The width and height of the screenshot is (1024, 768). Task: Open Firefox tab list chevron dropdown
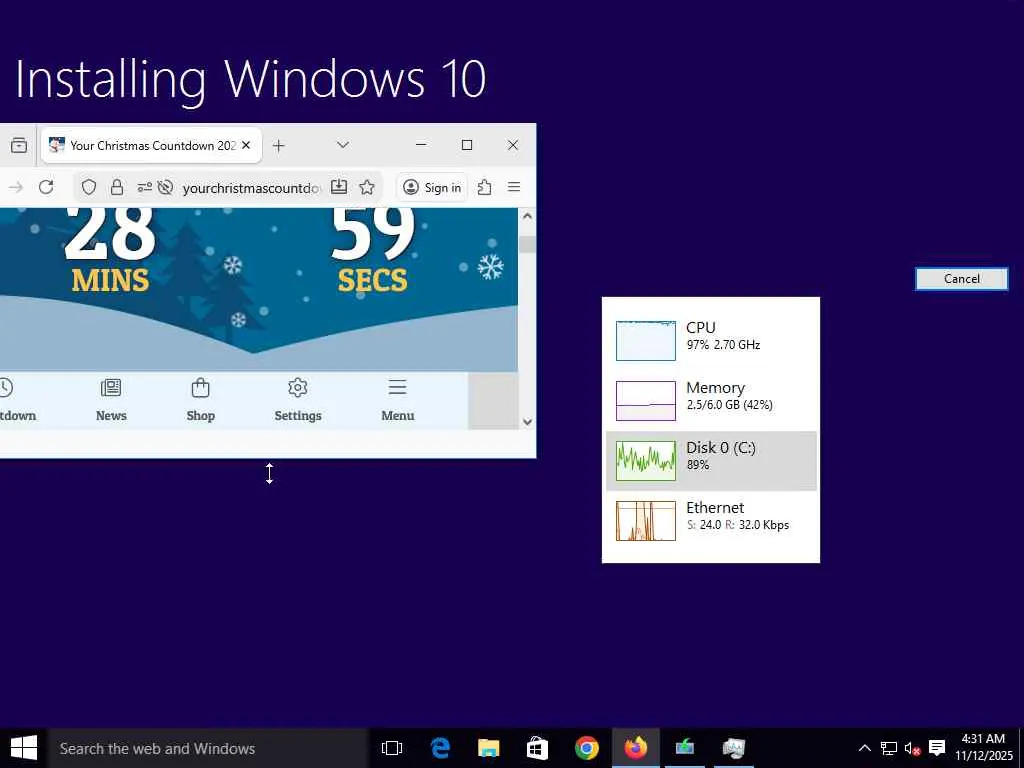point(342,145)
